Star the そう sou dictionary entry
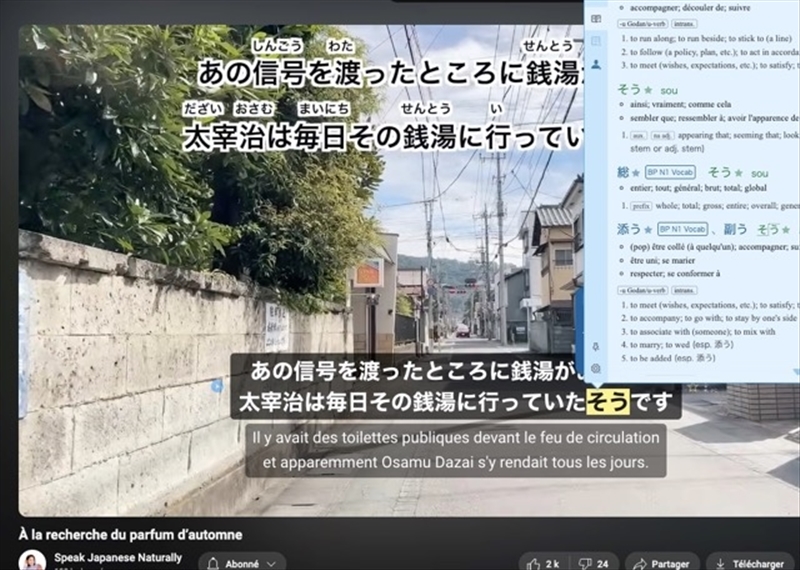Image resolution: width=800 pixels, height=570 pixels. pos(648,89)
